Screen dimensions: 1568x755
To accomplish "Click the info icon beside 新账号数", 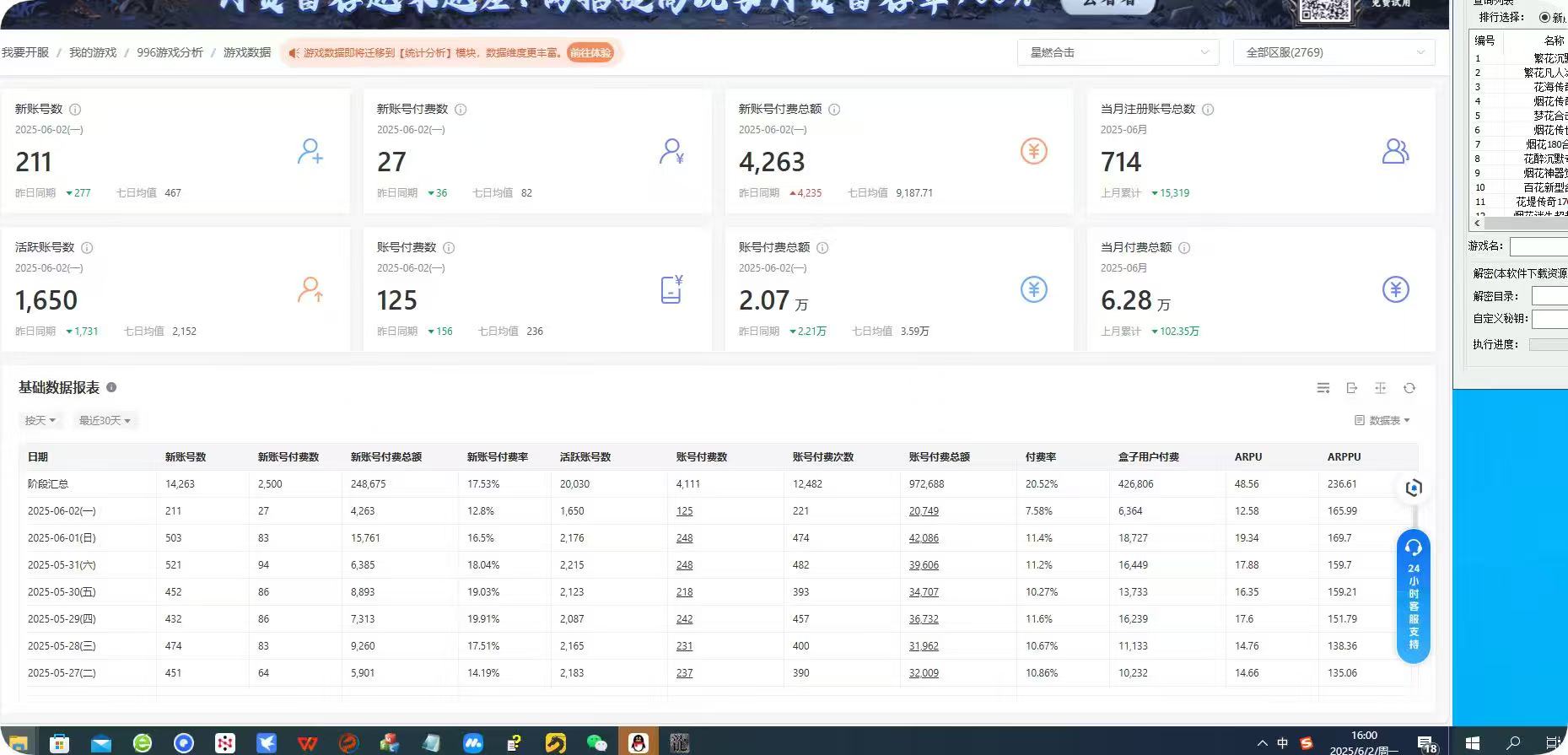I will pyautogui.click(x=75, y=110).
